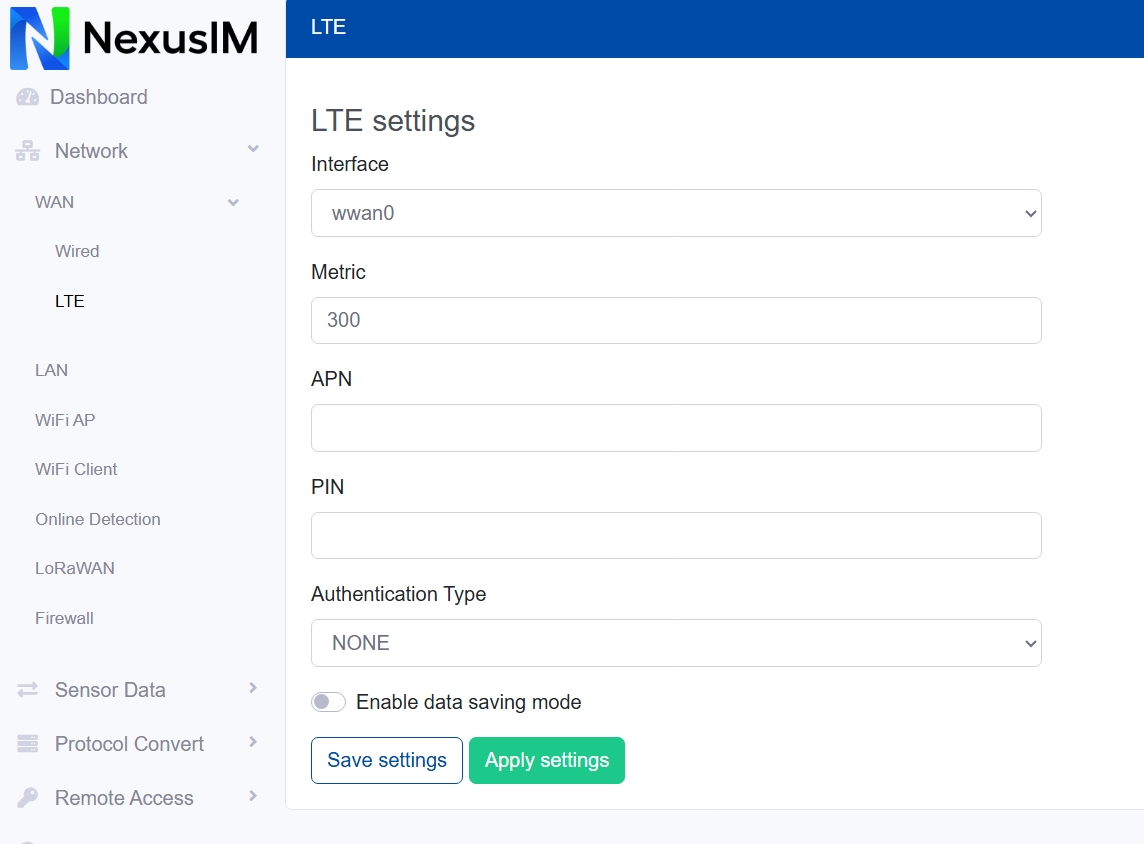Expand the Remote Access chevron
The height and width of the screenshot is (844, 1144).
pyautogui.click(x=253, y=796)
